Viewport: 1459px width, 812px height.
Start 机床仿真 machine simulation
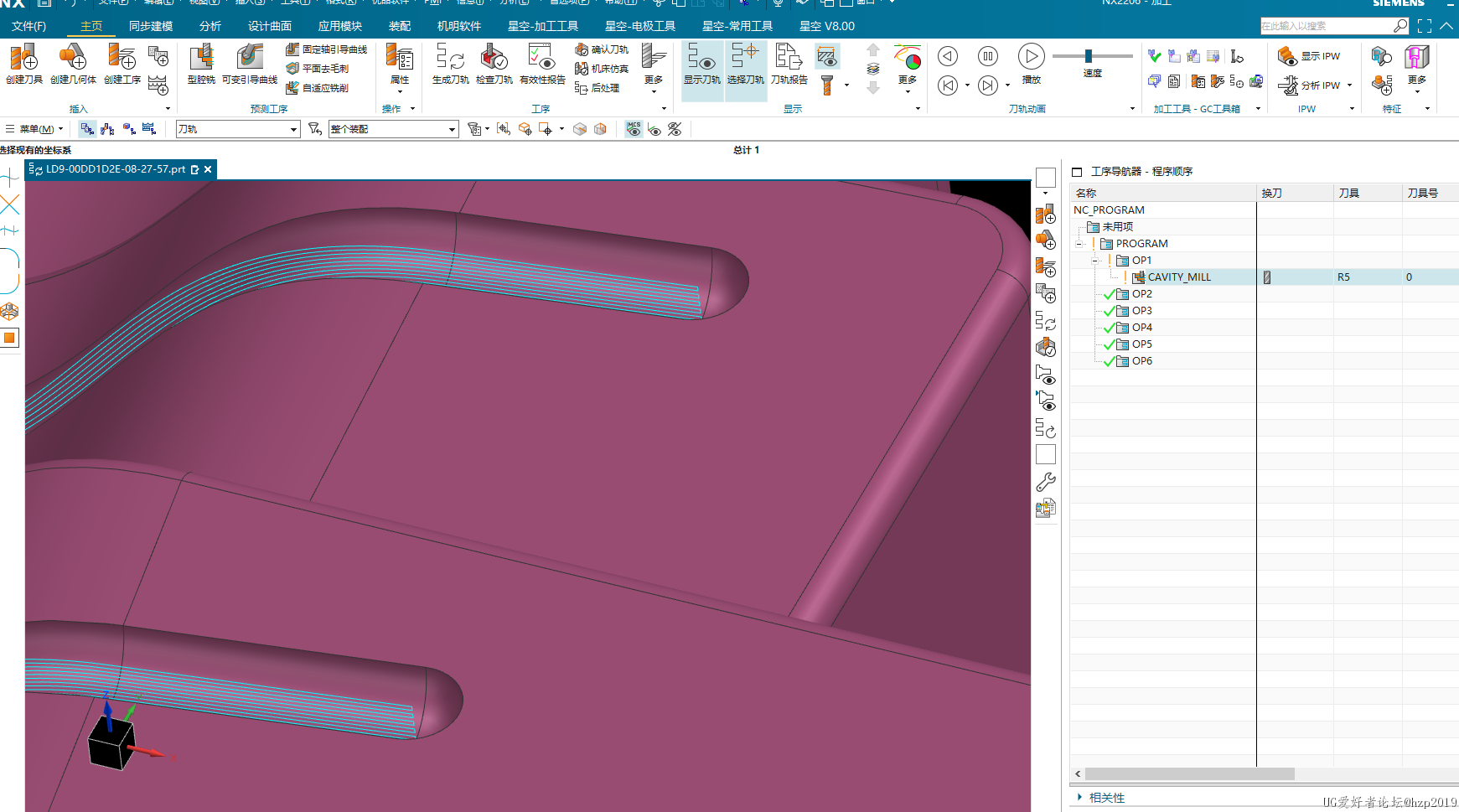(x=602, y=69)
